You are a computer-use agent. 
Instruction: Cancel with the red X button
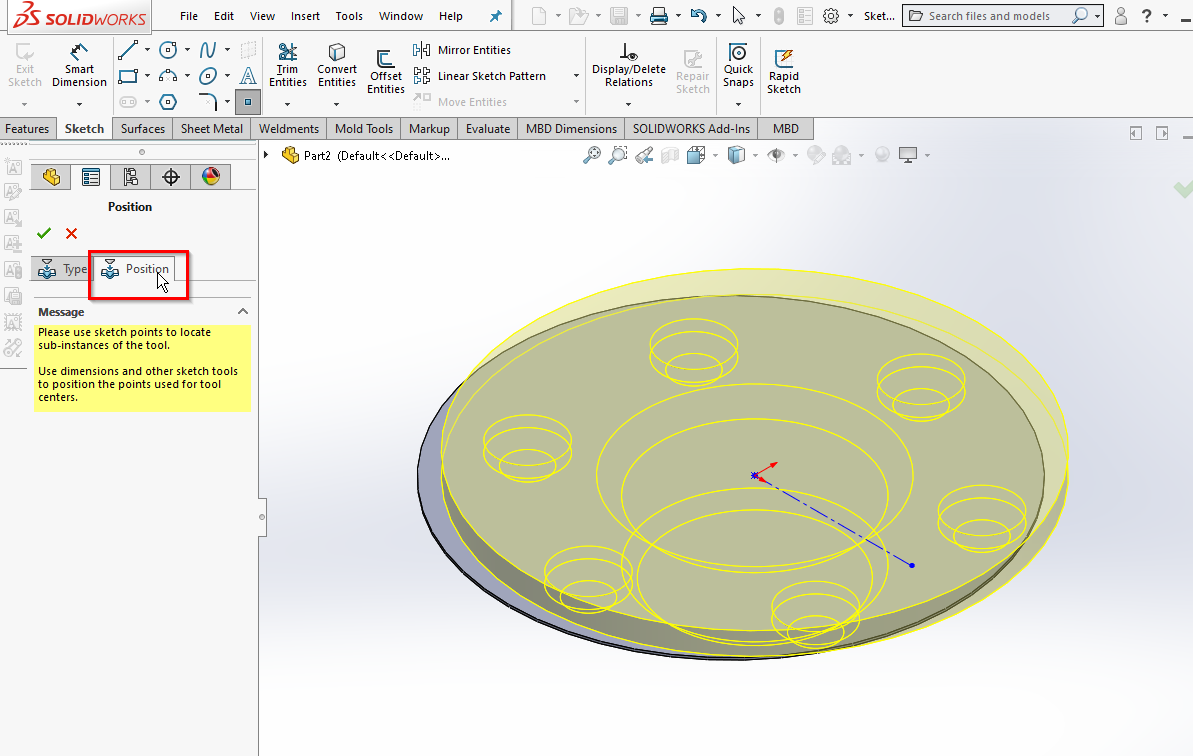click(71, 233)
